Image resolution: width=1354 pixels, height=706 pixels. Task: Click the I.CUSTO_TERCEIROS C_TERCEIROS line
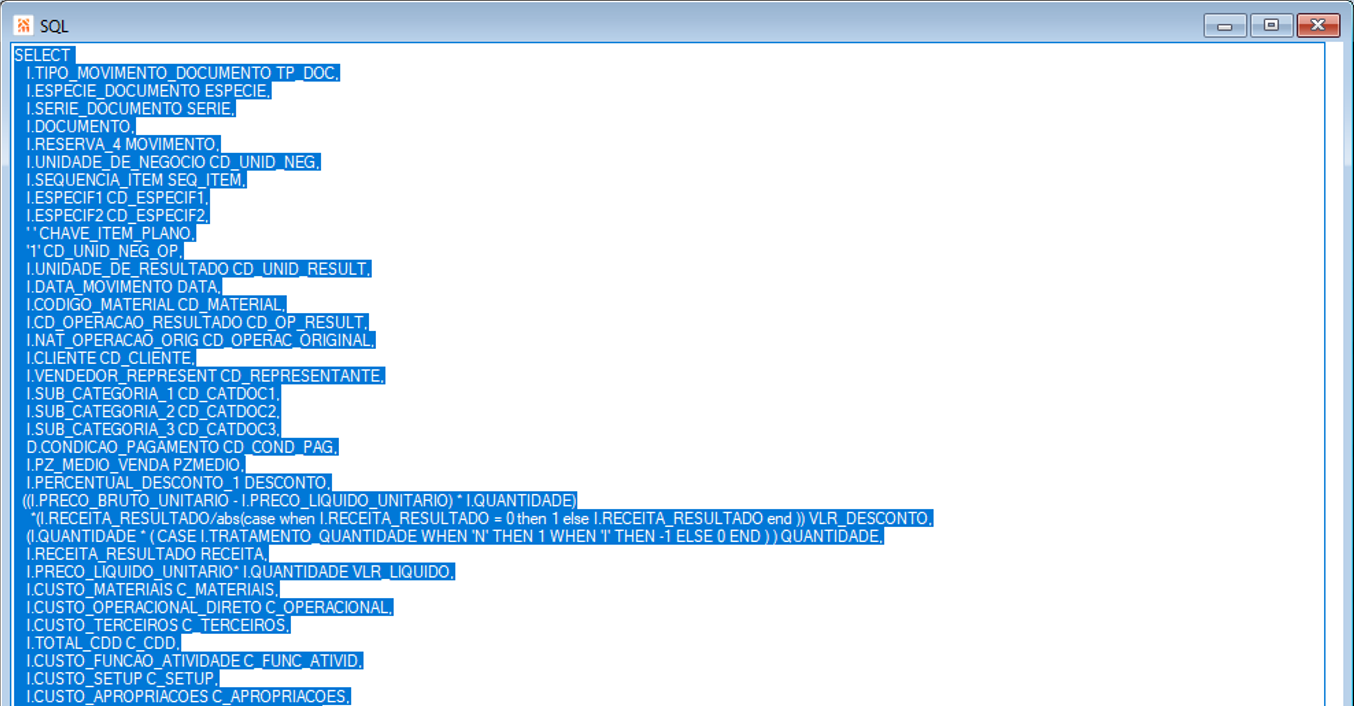[158, 625]
